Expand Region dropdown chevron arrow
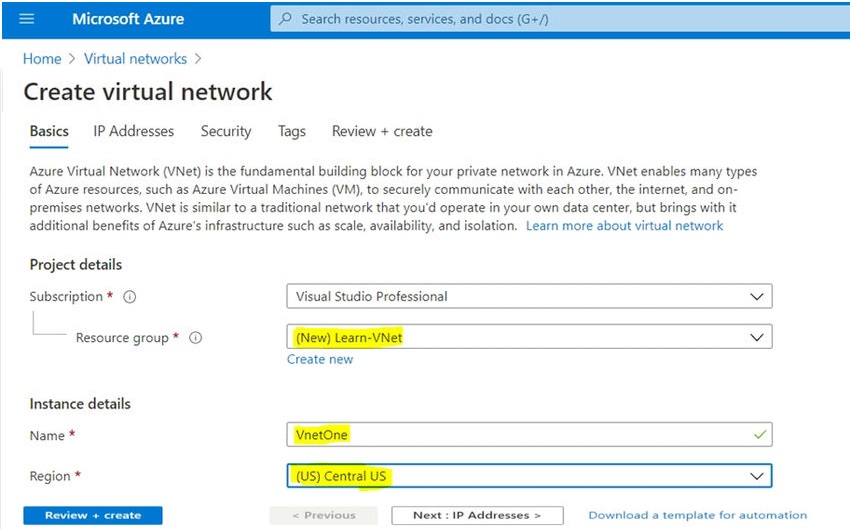This screenshot has width=850, height=529. (757, 476)
